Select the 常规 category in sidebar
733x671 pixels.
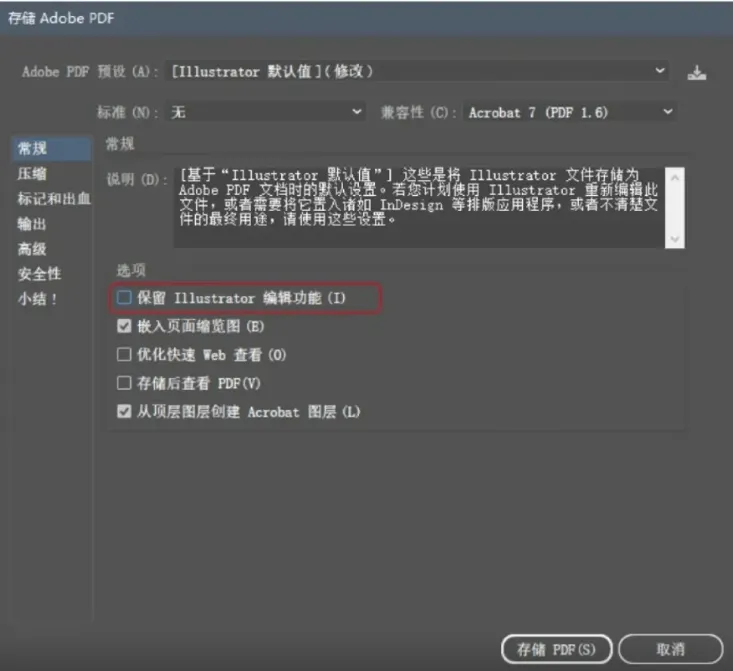[x=51, y=149]
